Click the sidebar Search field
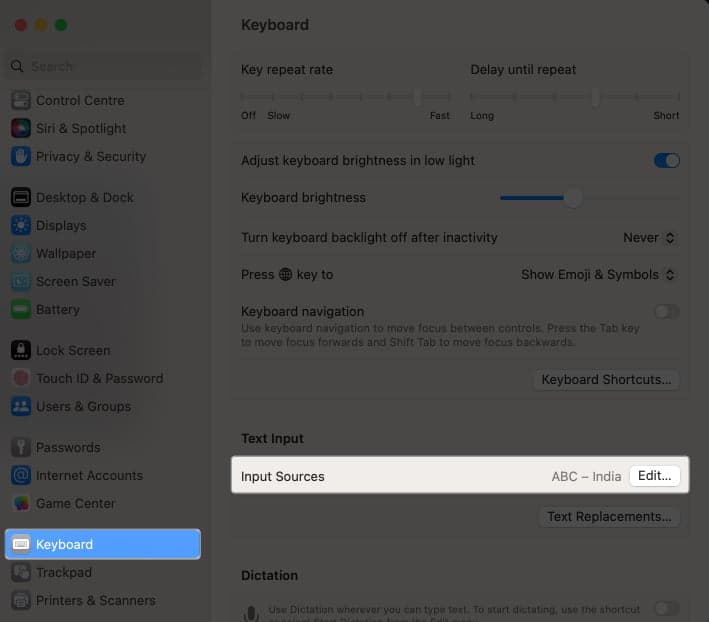This screenshot has height=622, width=709. tap(103, 66)
